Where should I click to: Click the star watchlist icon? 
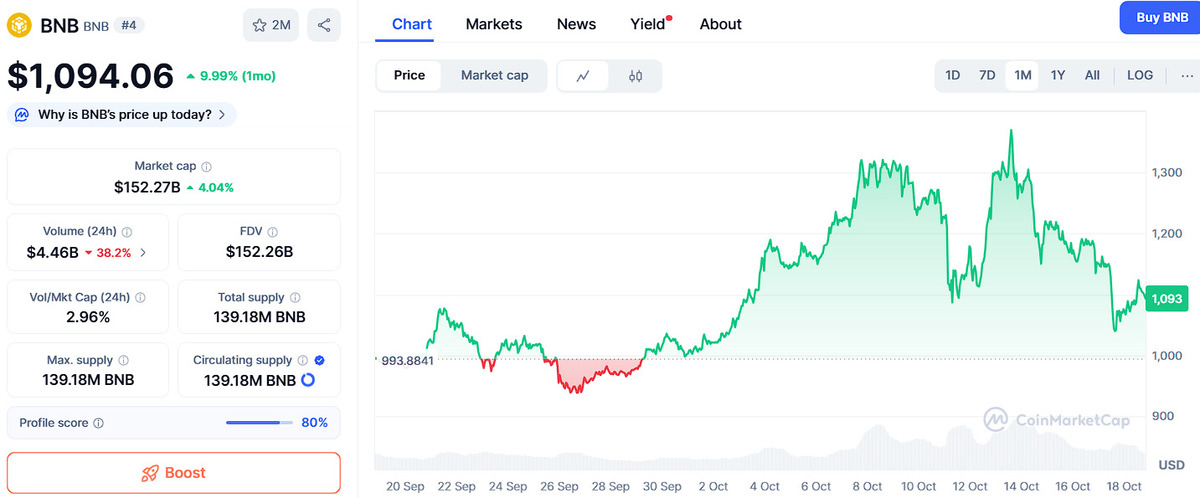click(x=260, y=25)
